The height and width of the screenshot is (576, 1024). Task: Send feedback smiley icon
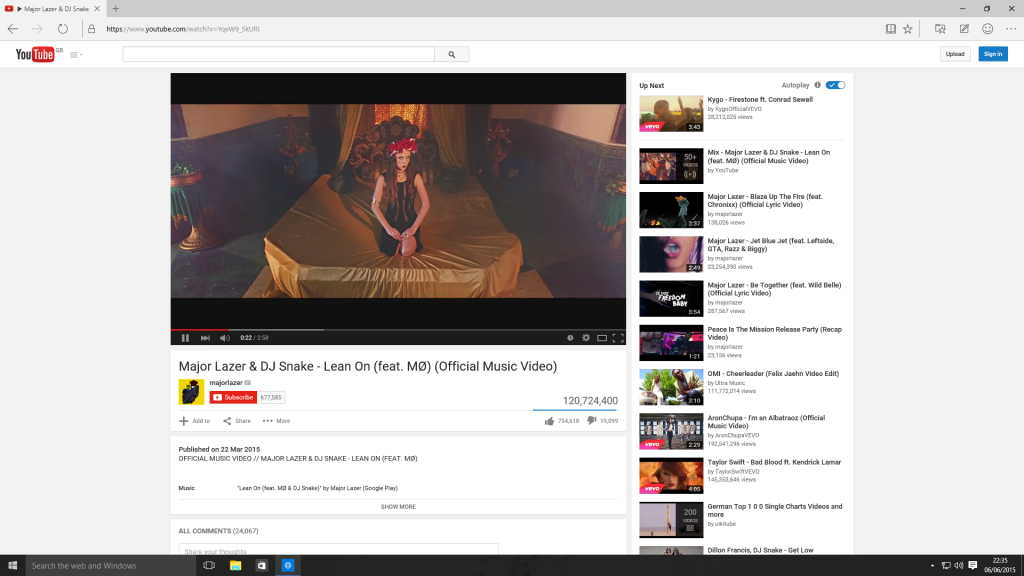point(987,29)
